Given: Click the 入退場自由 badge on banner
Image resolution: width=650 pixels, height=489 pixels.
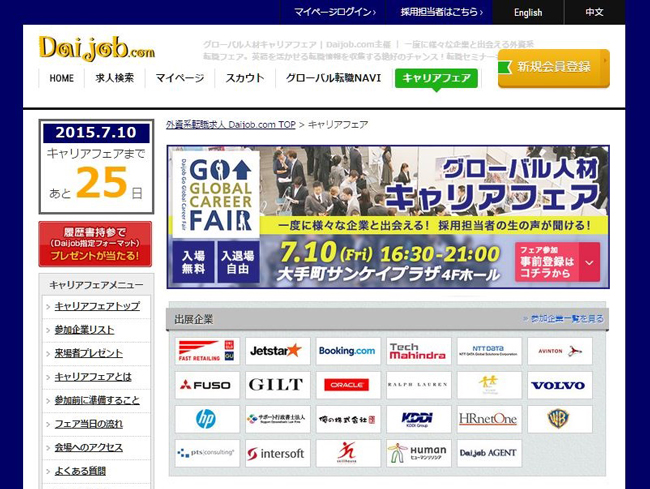Looking at the screenshot, I should point(238,262).
